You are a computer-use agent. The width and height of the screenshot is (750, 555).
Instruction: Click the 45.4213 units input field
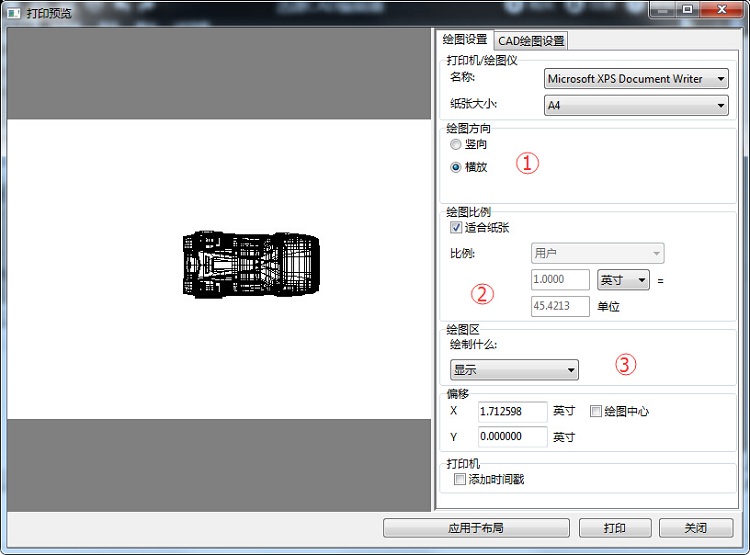pyautogui.click(x=560, y=306)
